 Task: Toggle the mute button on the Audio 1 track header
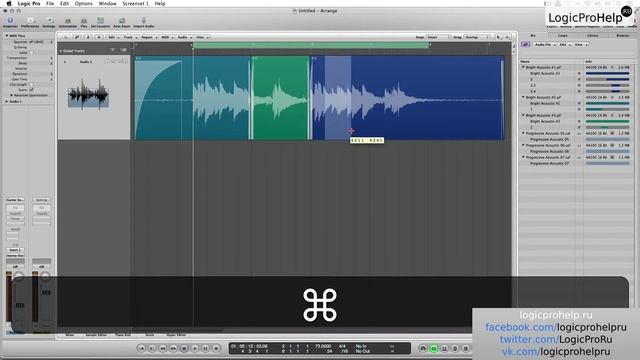114,62
